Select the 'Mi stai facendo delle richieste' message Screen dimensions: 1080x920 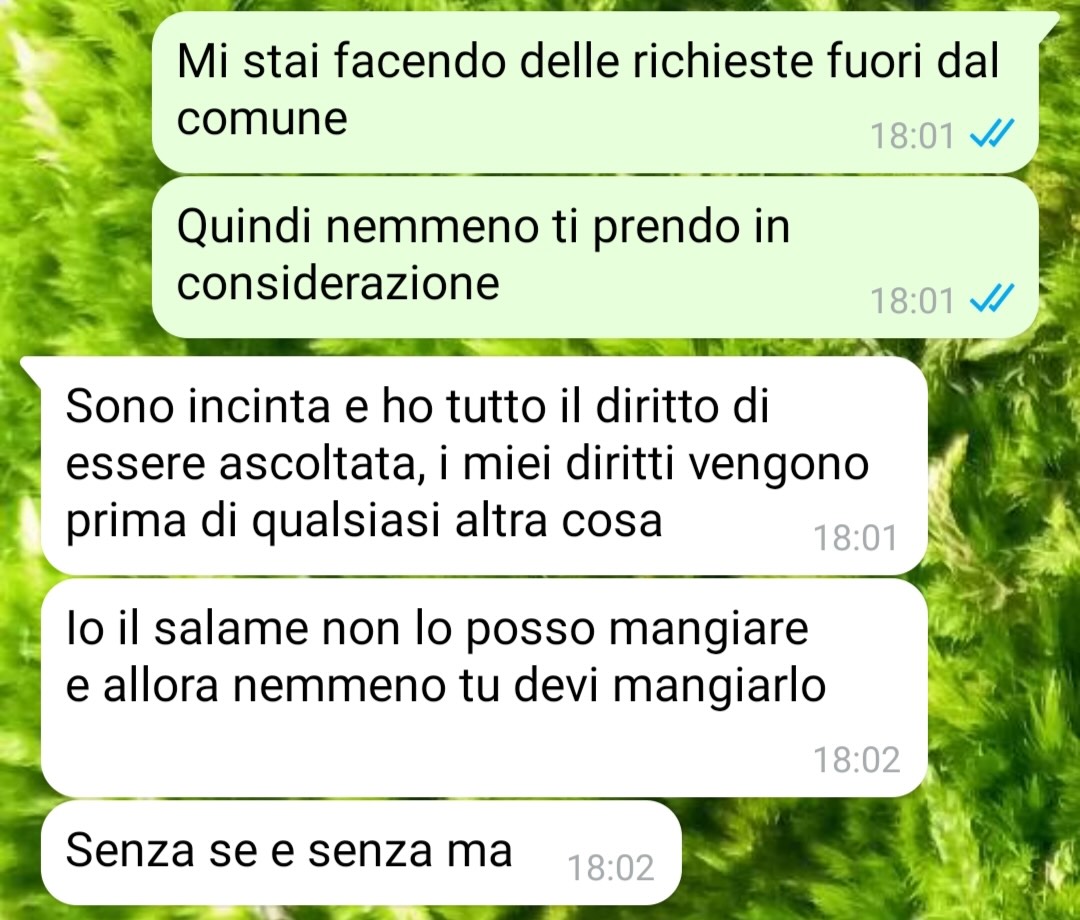pyautogui.click(x=594, y=92)
